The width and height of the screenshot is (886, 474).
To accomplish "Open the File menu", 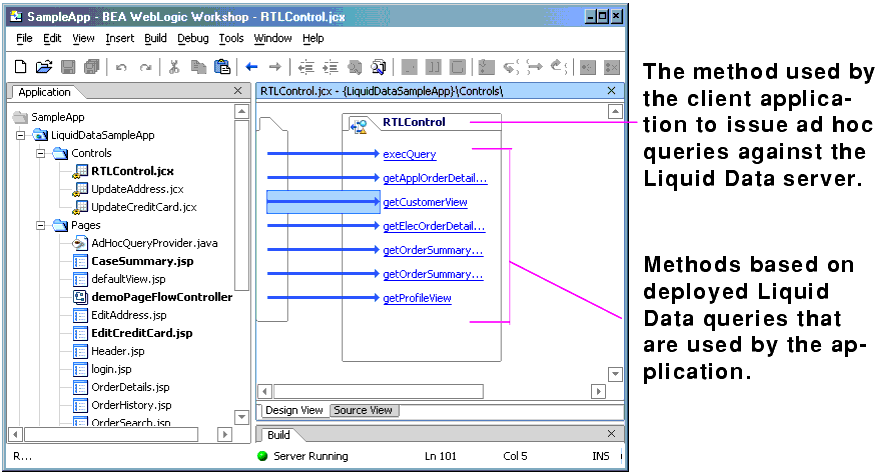I will click(24, 38).
